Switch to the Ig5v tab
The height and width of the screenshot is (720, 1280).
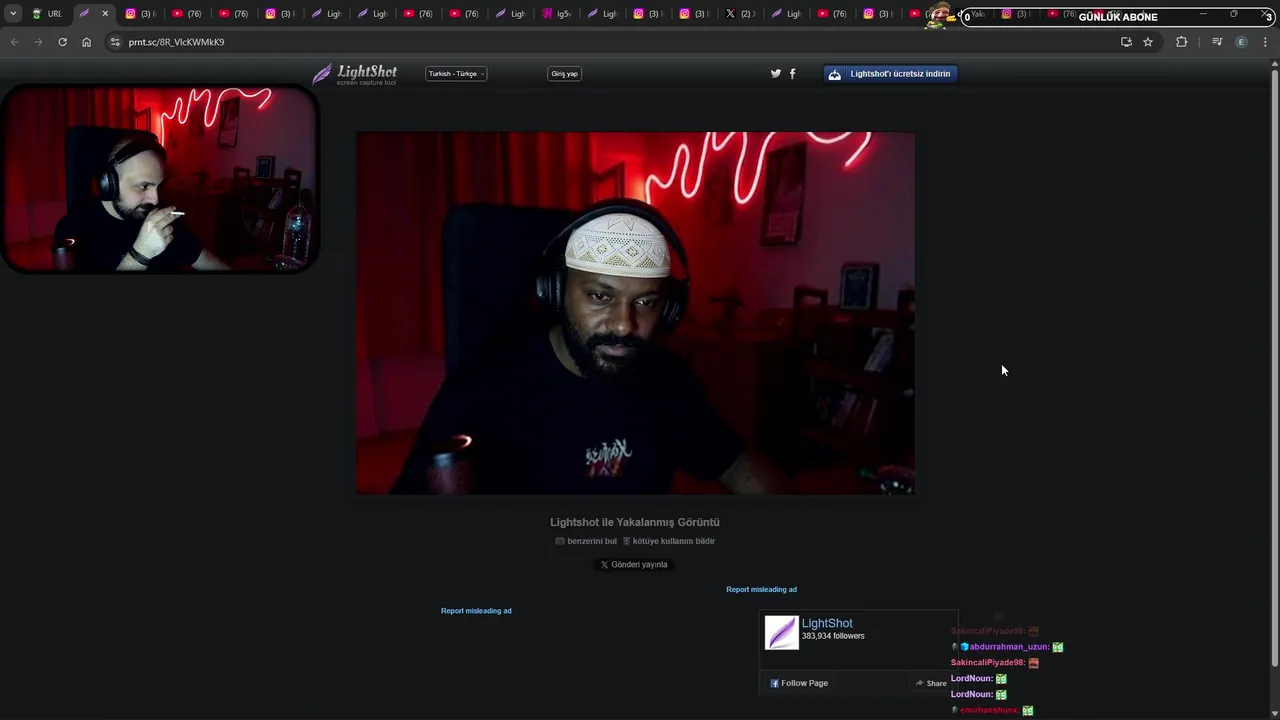pos(555,14)
